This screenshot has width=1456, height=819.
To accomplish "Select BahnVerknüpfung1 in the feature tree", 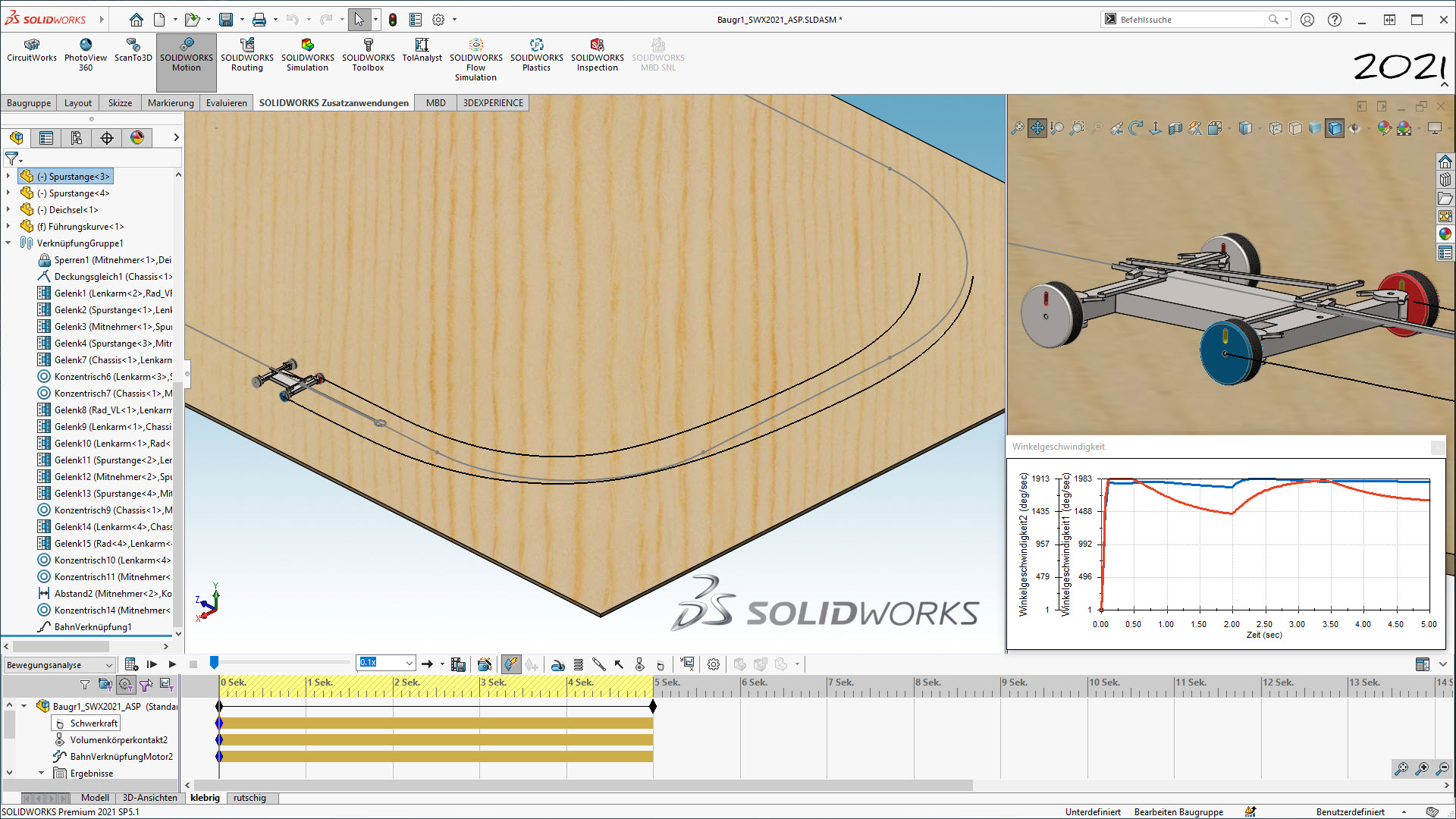I will point(85,627).
